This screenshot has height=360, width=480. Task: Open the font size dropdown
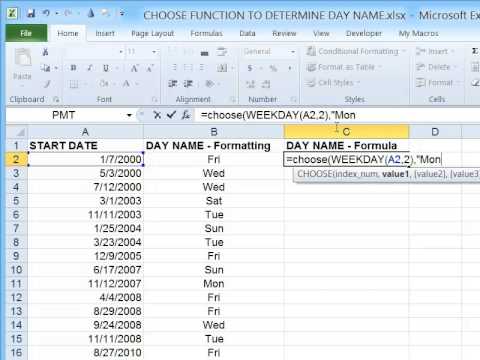tap(154, 52)
